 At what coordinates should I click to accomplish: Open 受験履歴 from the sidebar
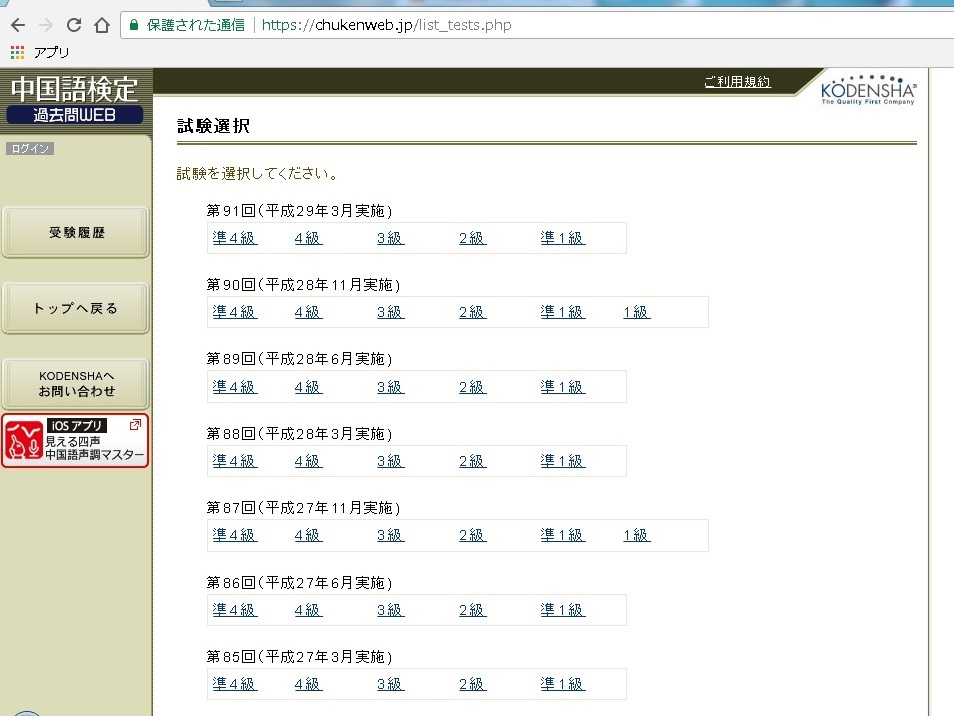76,233
